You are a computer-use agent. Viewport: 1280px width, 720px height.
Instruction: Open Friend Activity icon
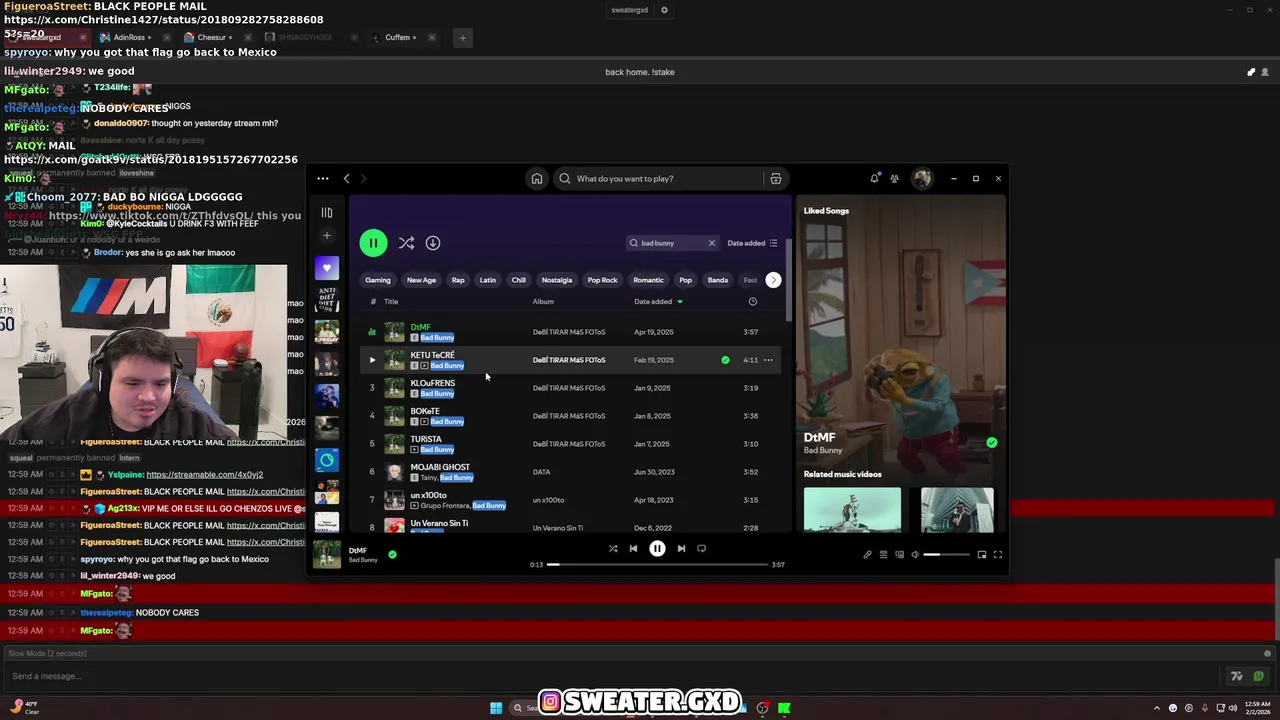[x=894, y=179]
